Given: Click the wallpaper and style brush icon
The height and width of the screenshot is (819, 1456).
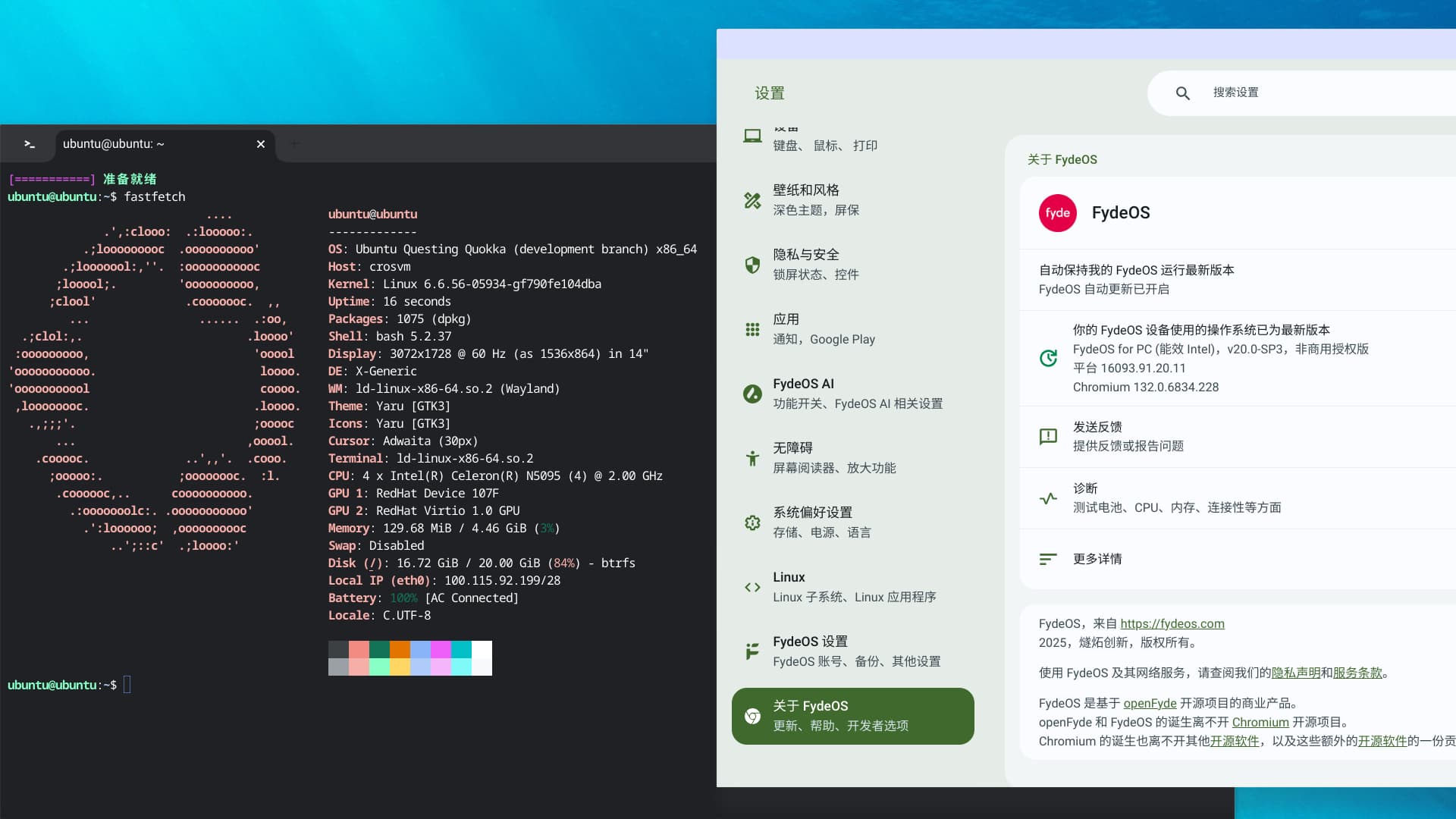Looking at the screenshot, I should (752, 200).
